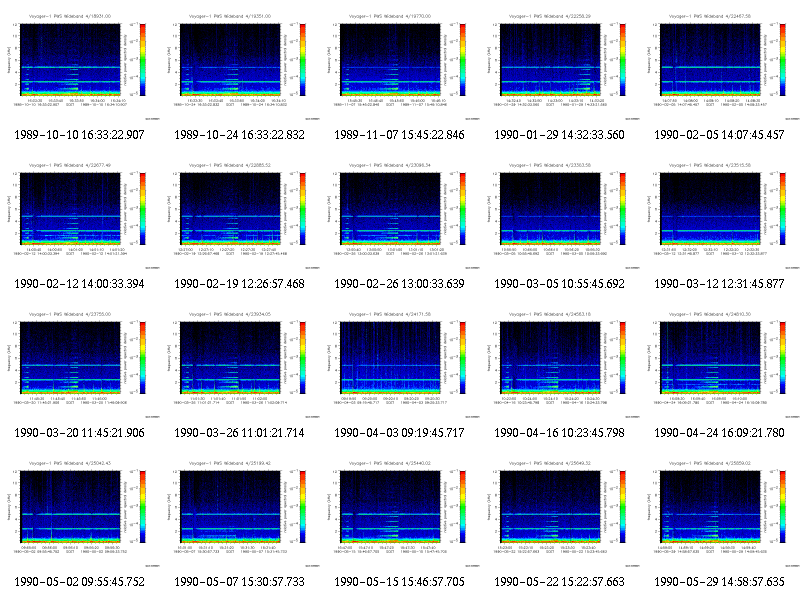The width and height of the screenshot is (800, 596).
Task: Click the caption 1989-10-24 16:33:22.832
Action: point(239,135)
